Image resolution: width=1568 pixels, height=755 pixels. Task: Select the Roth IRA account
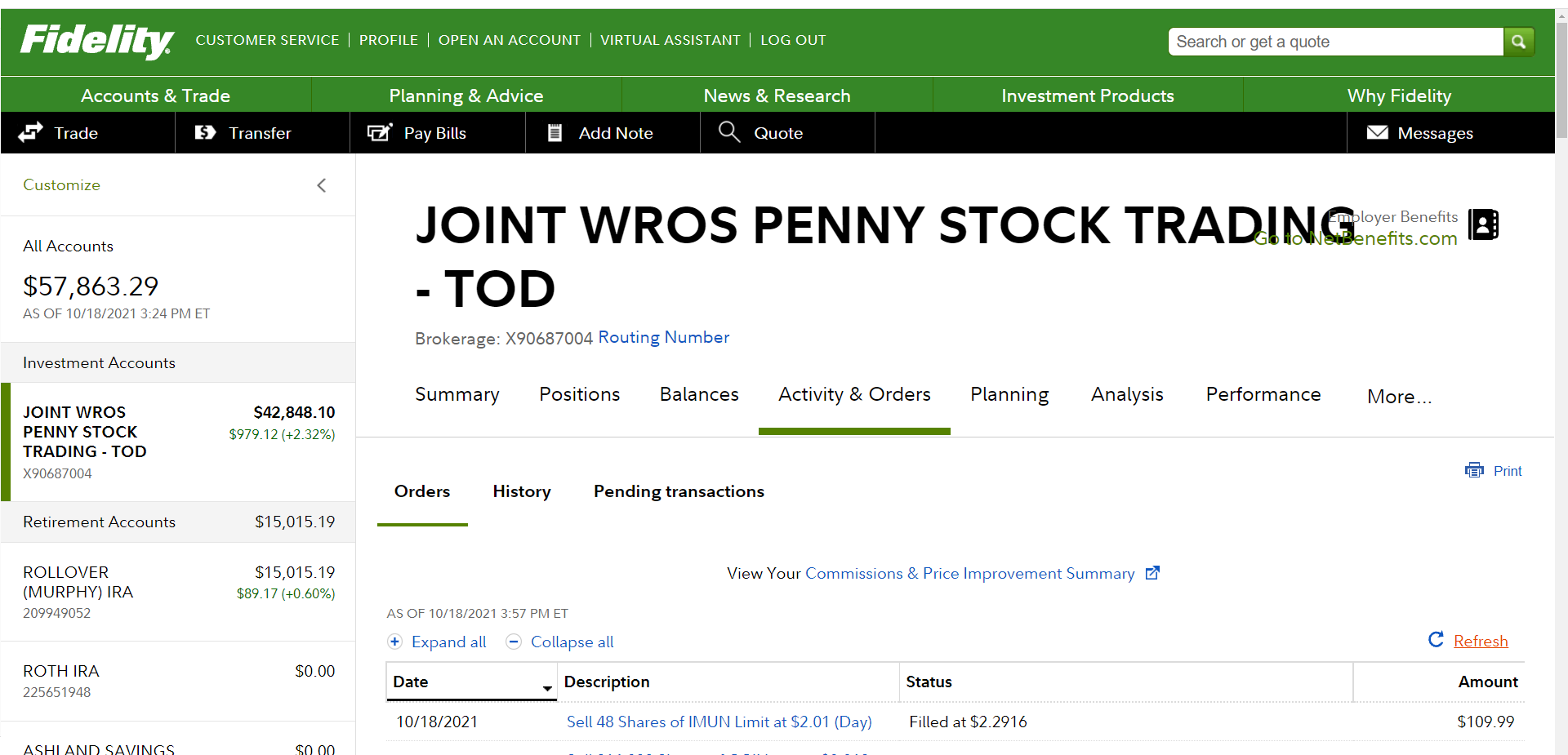tap(179, 681)
